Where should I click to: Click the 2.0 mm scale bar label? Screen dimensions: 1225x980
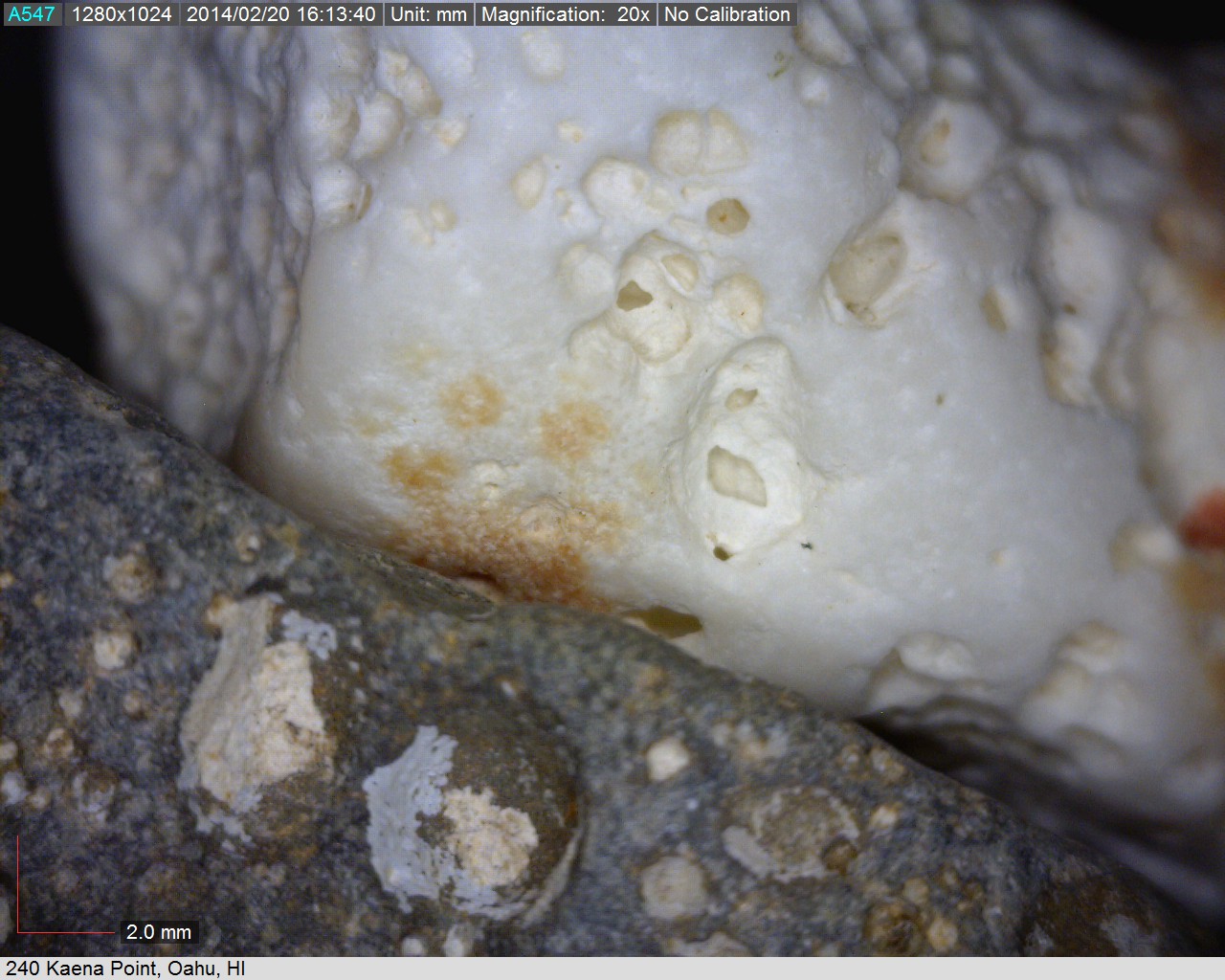(x=159, y=931)
